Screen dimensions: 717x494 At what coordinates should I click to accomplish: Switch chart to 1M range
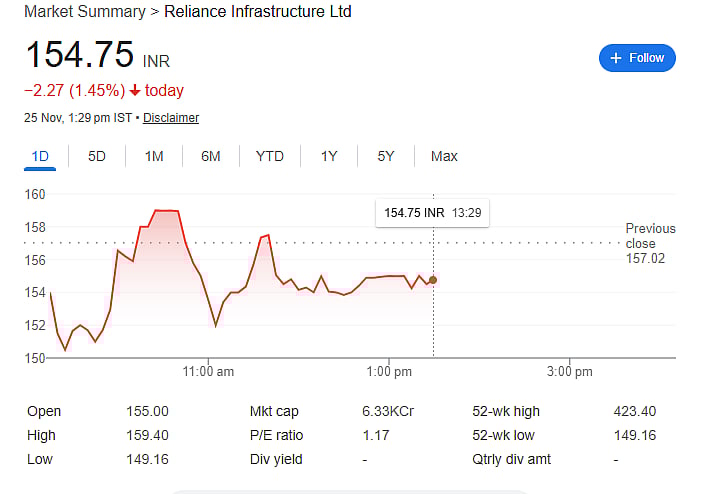[x=154, y=156]
